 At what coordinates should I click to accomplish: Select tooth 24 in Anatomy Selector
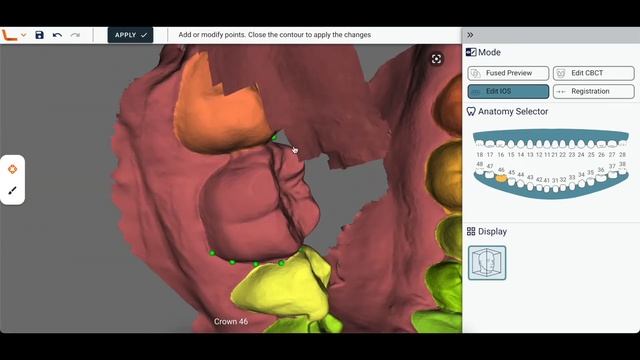point(581,144)
